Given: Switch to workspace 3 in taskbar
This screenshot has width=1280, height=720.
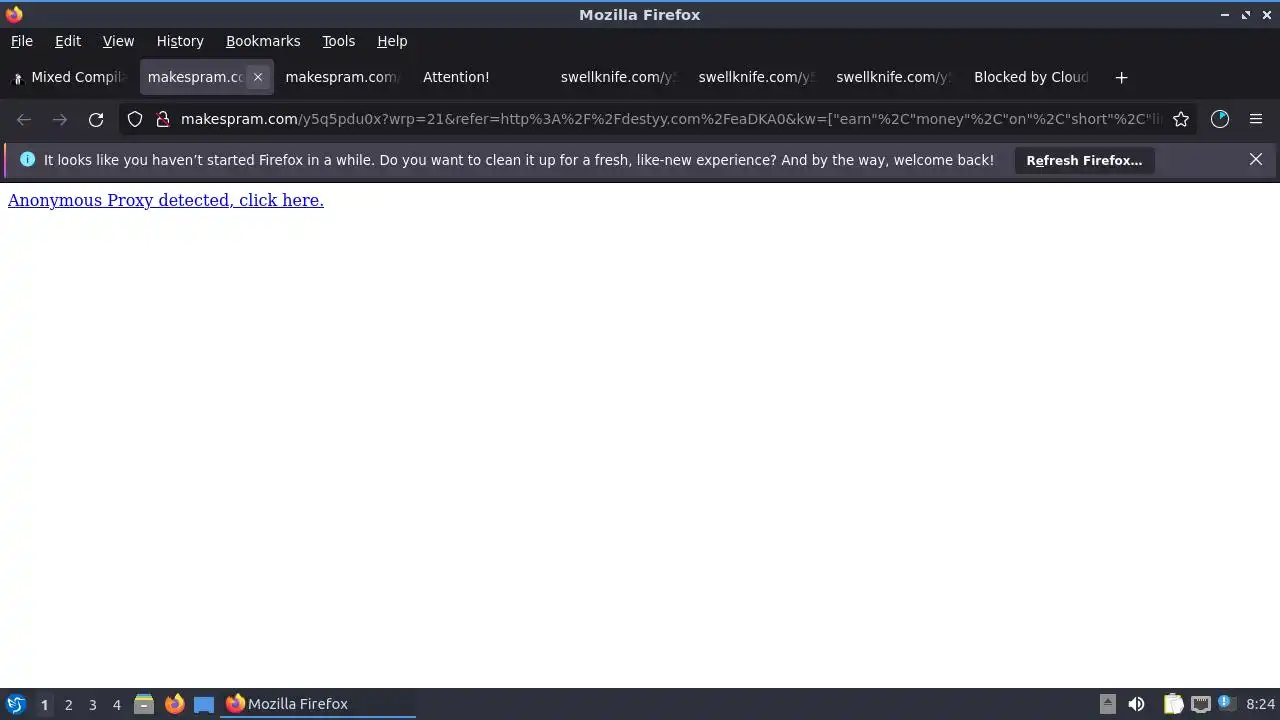Looking at the screenshot, I should click(92, 705).
